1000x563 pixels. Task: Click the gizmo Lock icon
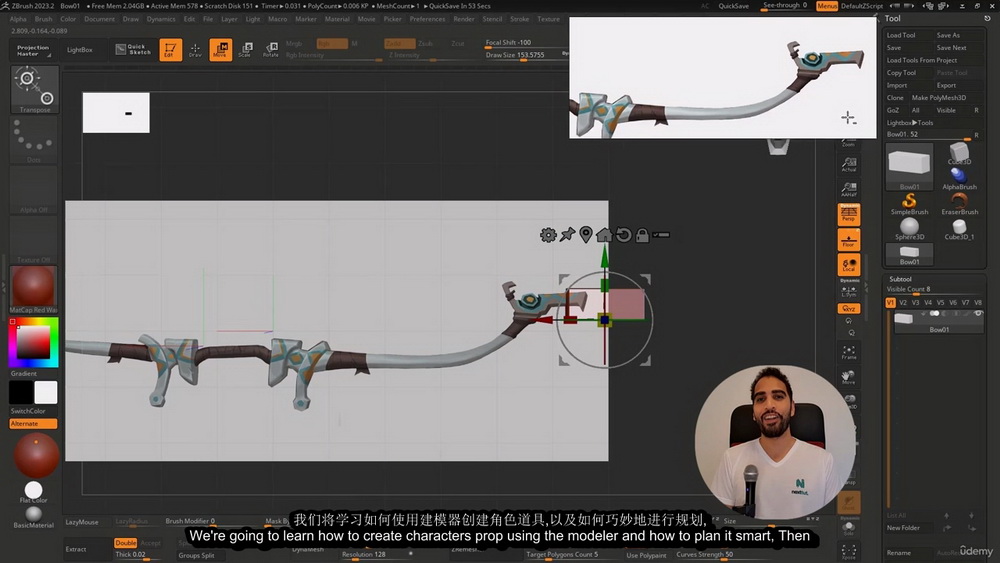pos(642,235)
